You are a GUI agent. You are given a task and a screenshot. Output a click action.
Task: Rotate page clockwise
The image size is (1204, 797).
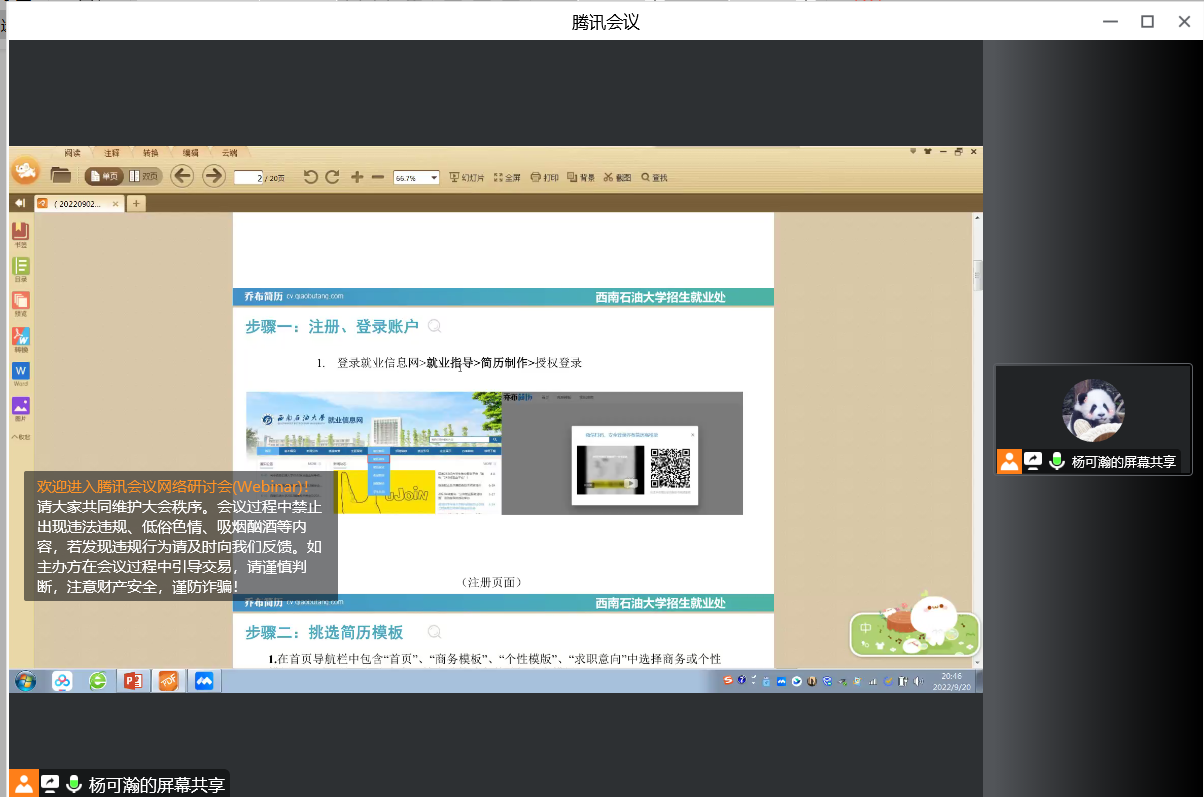point(333,177)
